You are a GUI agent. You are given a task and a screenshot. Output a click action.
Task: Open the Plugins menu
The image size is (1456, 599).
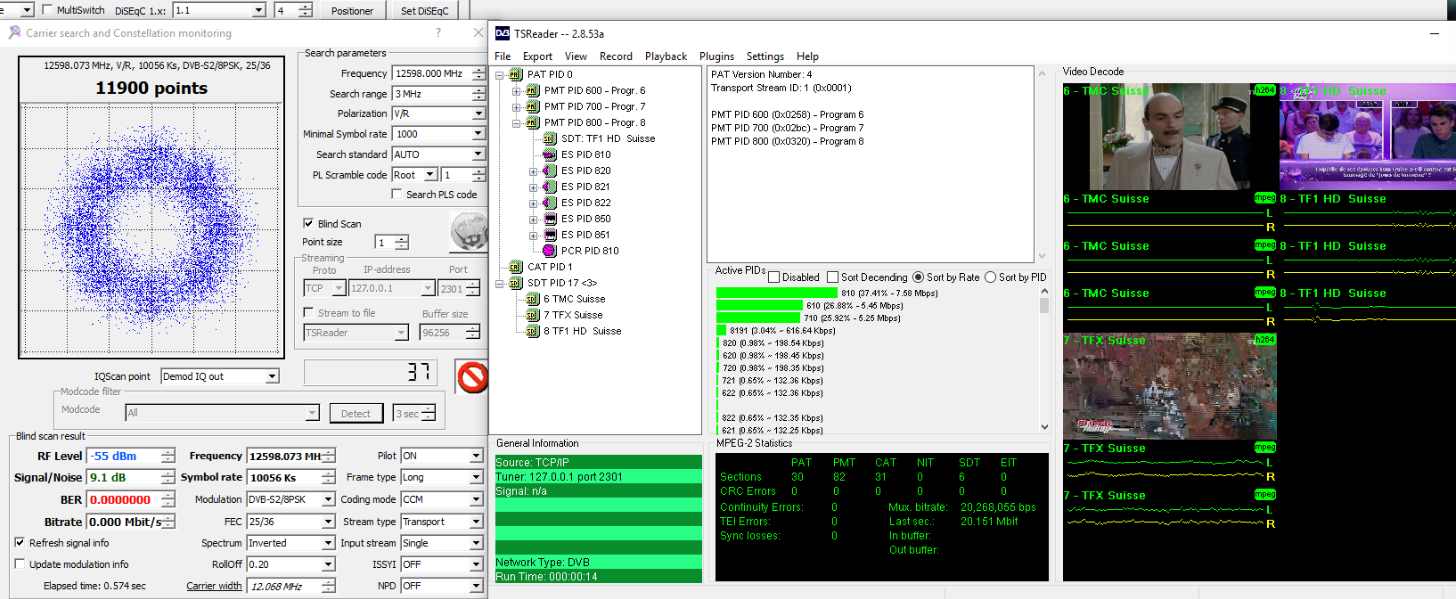click(716, 56)
